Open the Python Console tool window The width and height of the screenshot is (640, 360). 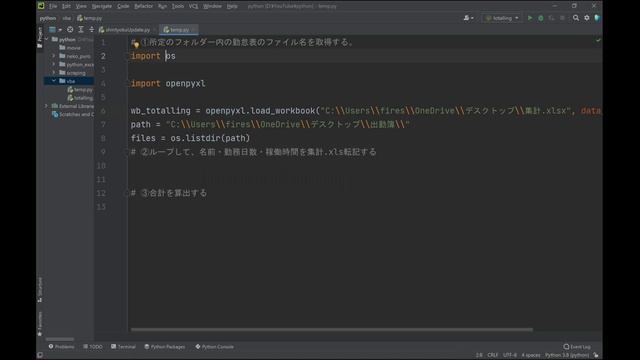(215, 347)
